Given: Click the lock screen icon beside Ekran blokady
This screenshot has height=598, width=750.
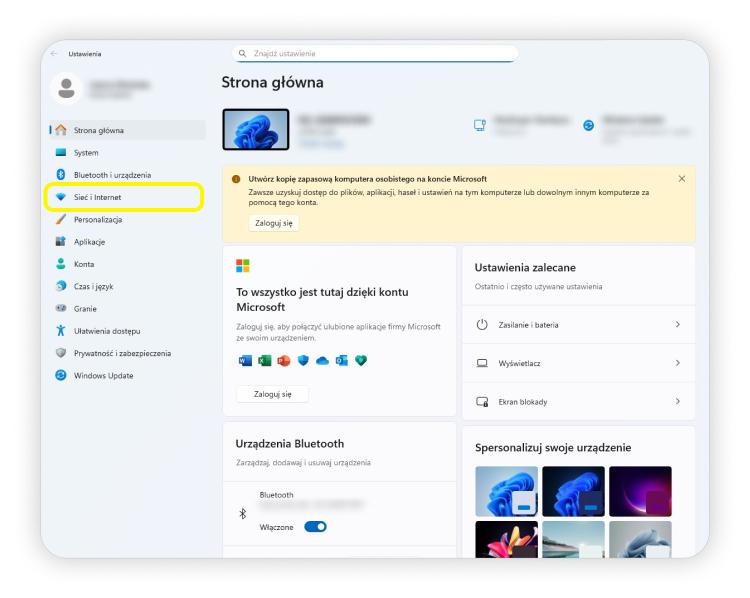Looking at the screenshot, I should click(482, 401).
